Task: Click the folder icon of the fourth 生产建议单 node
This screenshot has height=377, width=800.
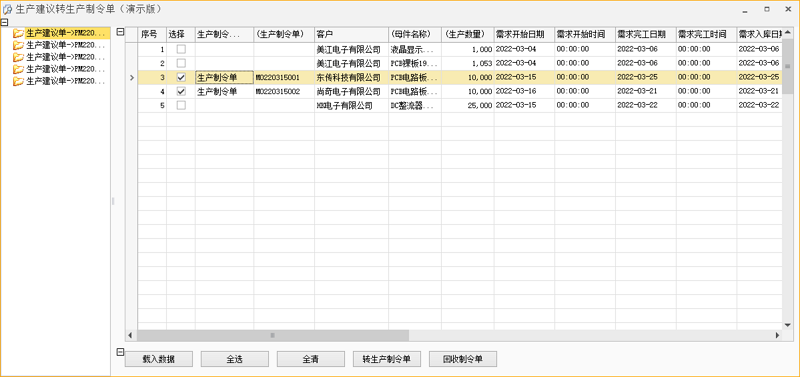Action: tap(19, 69)
